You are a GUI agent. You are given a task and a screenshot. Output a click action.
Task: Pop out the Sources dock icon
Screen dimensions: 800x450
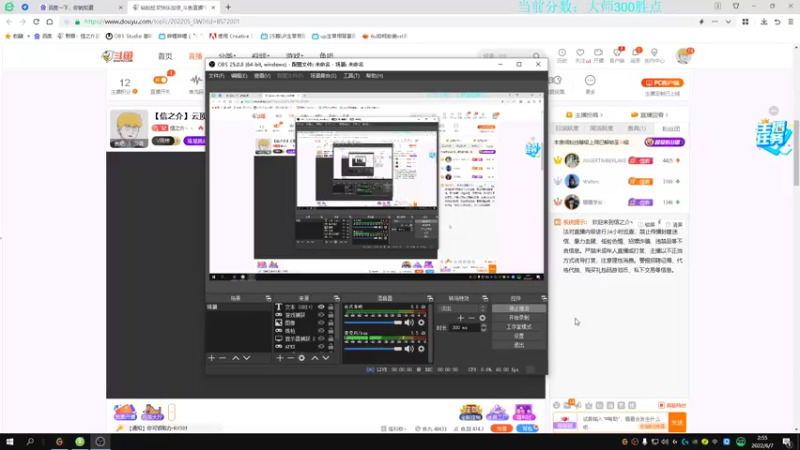point(337,298)
